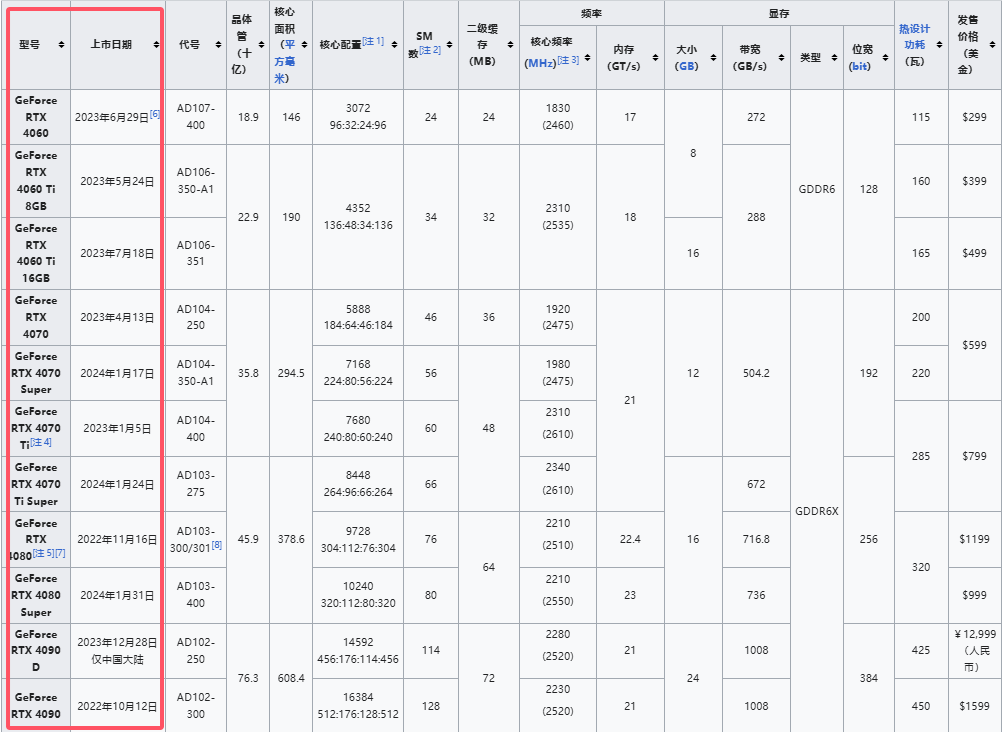Screen dimensions: 1003x732
Task: Sort by 代号 using its sort icon
Action: tap(219, 45)
